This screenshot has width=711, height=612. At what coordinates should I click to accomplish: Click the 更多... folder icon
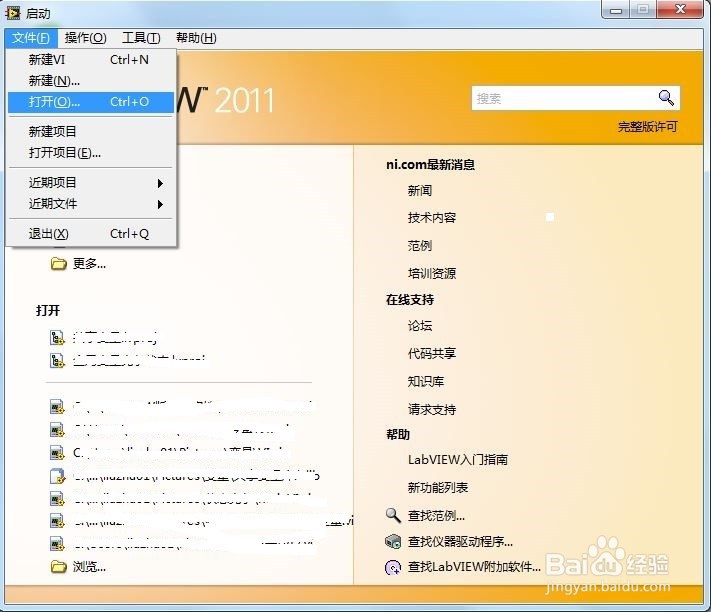click(x=58, y=263)
